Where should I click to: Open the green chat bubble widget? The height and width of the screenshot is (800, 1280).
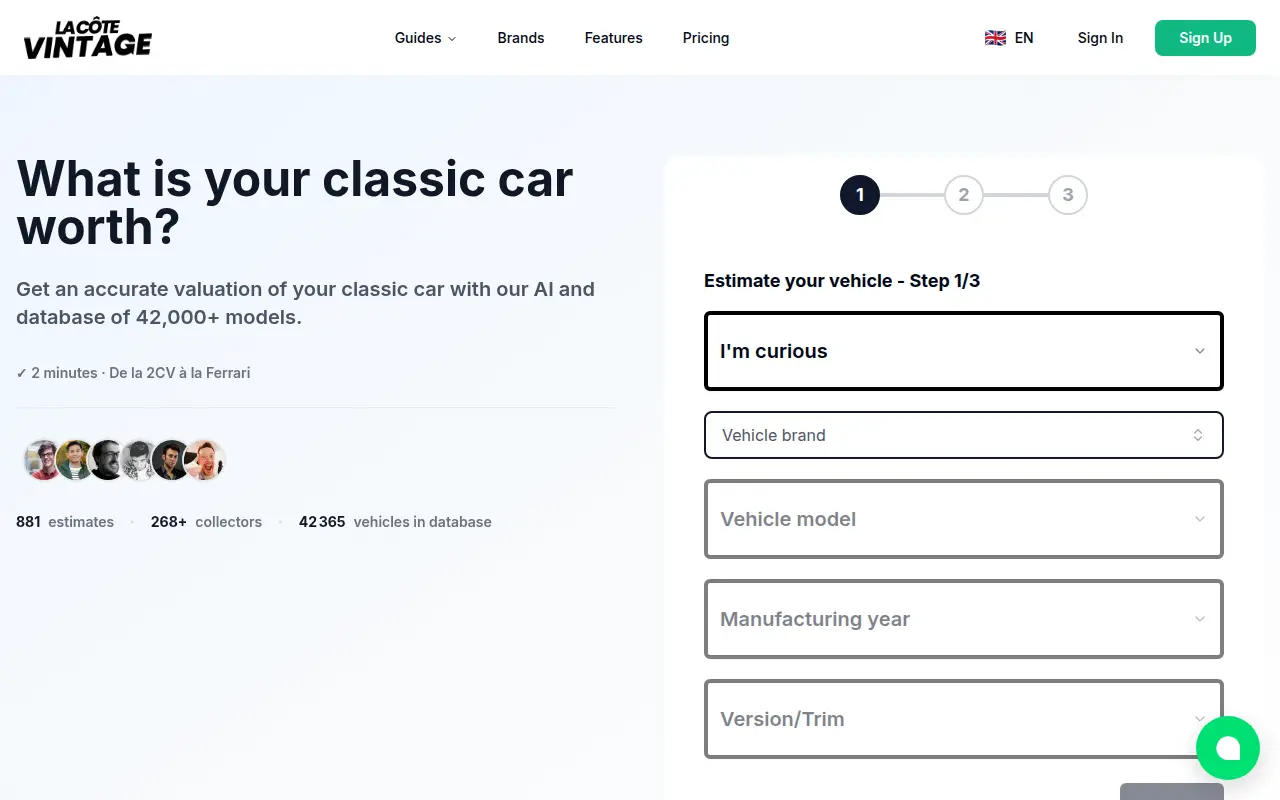pyautogui.click(x=1228, y=748)
